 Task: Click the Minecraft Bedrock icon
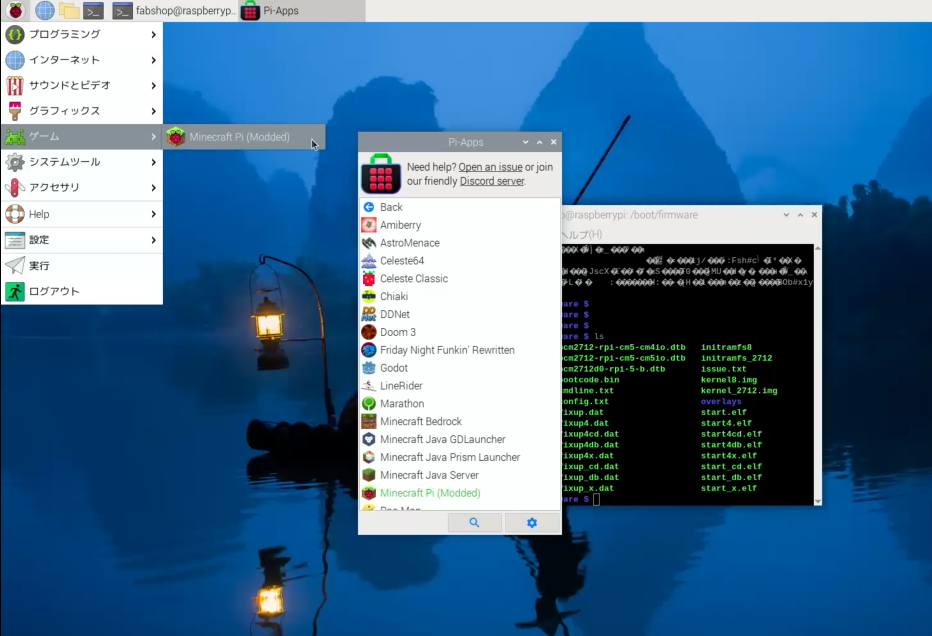369,421
